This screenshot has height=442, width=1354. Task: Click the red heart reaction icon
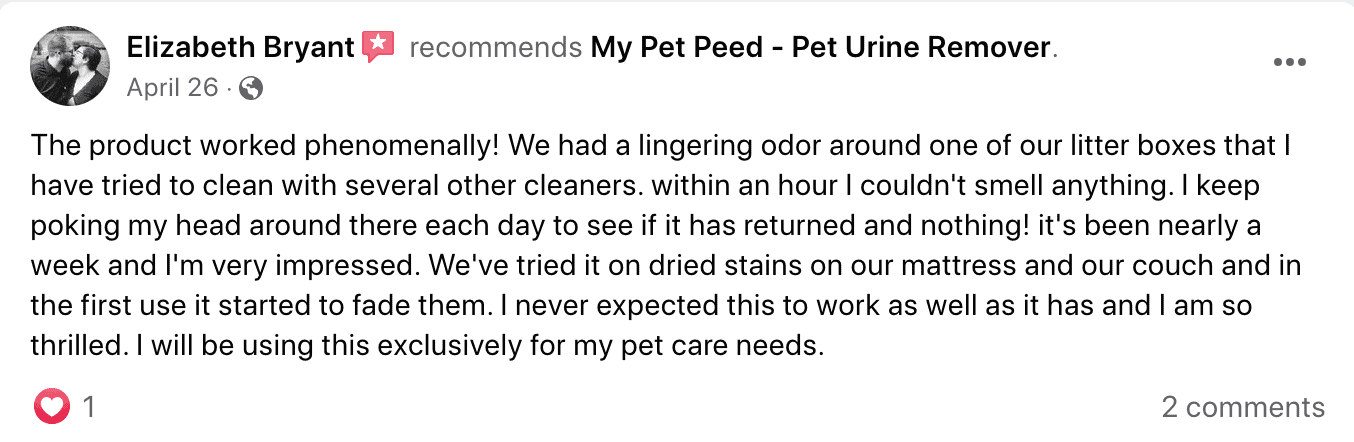pyautogui.click(x=52, y=407)
